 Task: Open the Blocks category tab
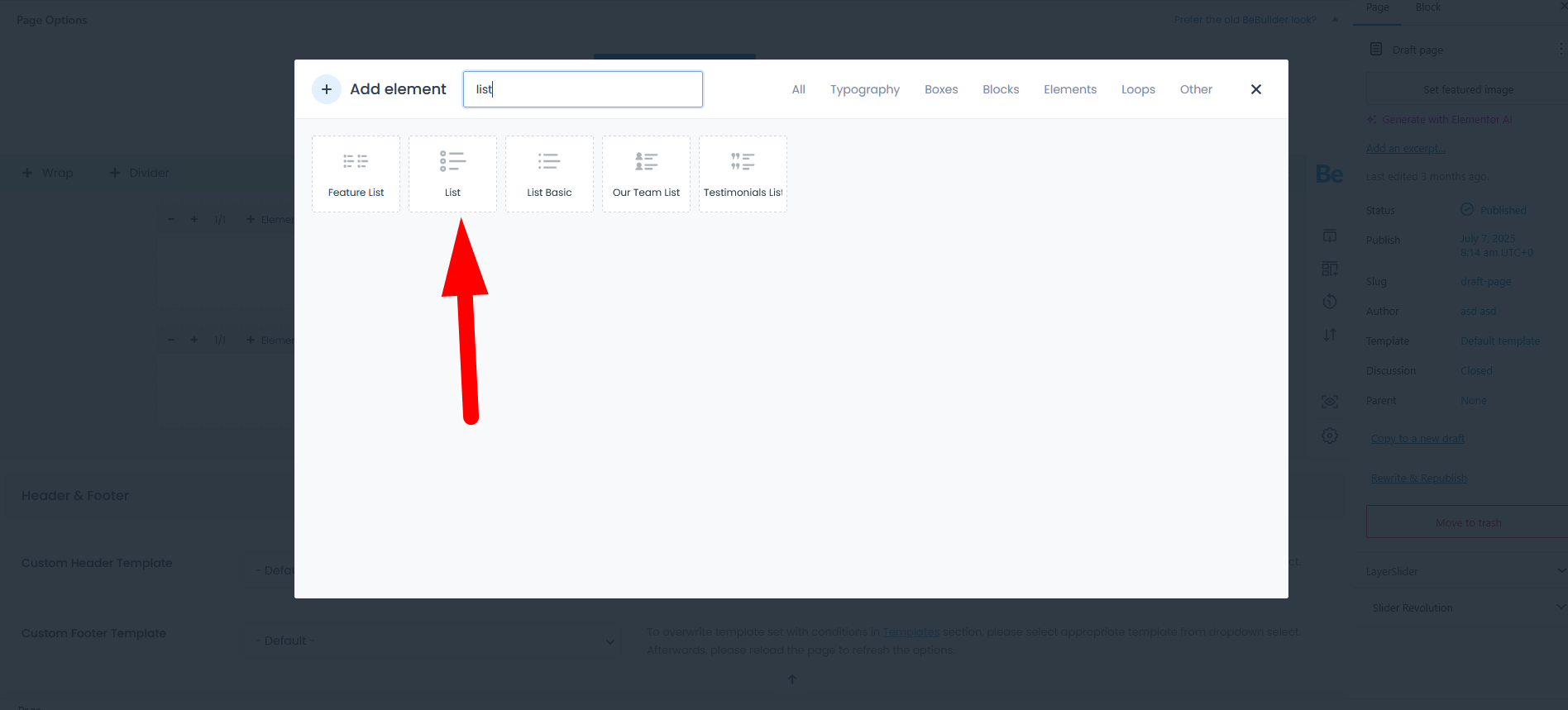[x=1001, y=89]
